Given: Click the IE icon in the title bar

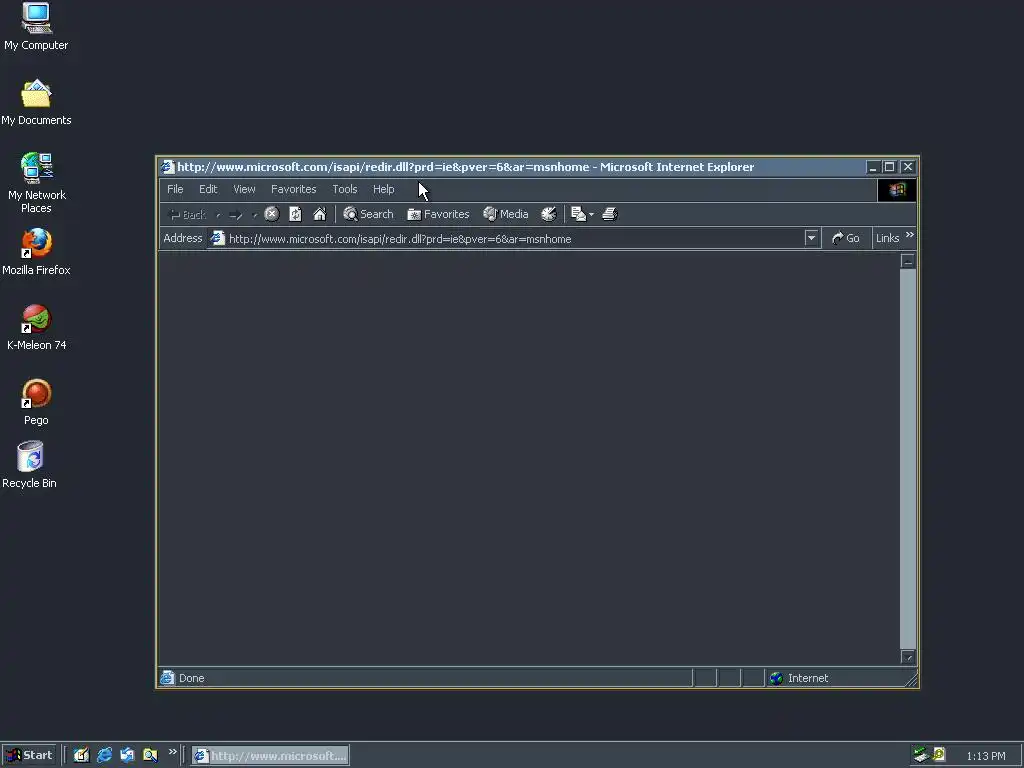Looking at the screenshot, I should [x=168, y=167].
